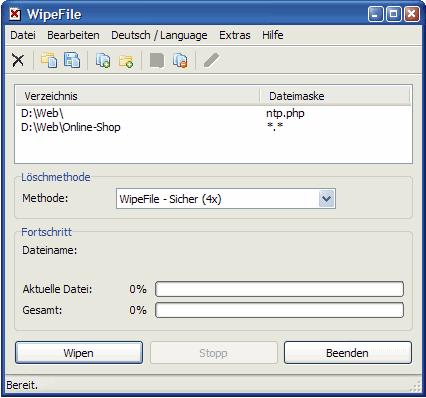This screenshot has height=398, width=426.
Task: Quit via the Beenden button
Action: coord(348,353)
